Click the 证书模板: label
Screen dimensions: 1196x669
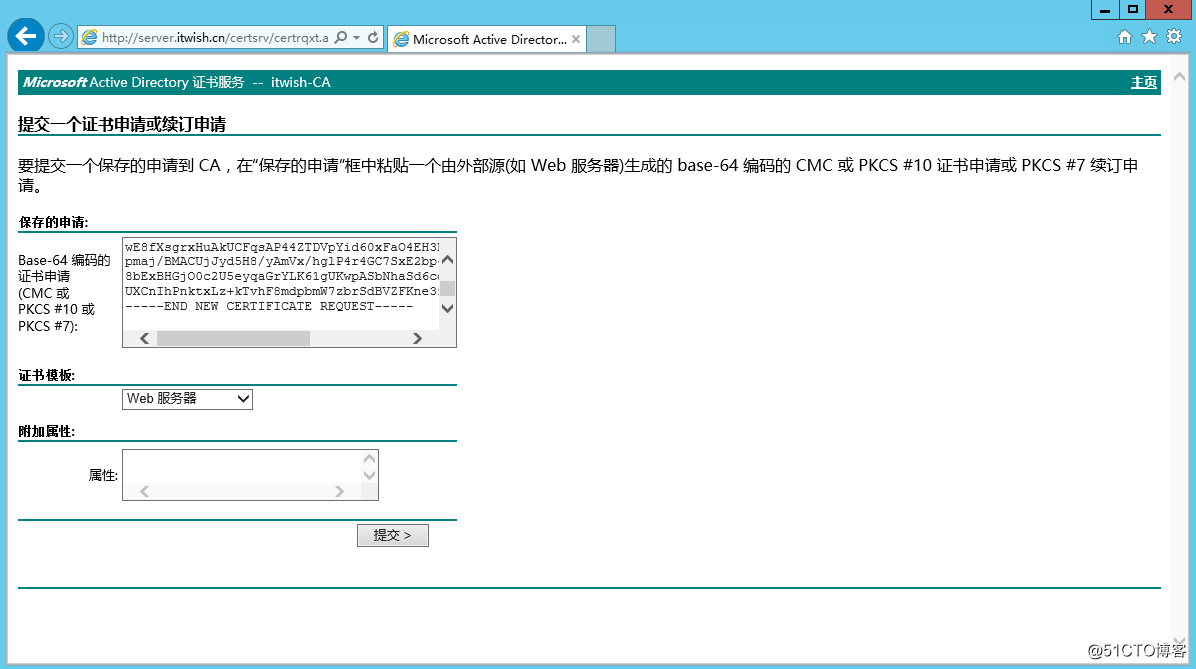pyautogui.click(x=47, y=375)
